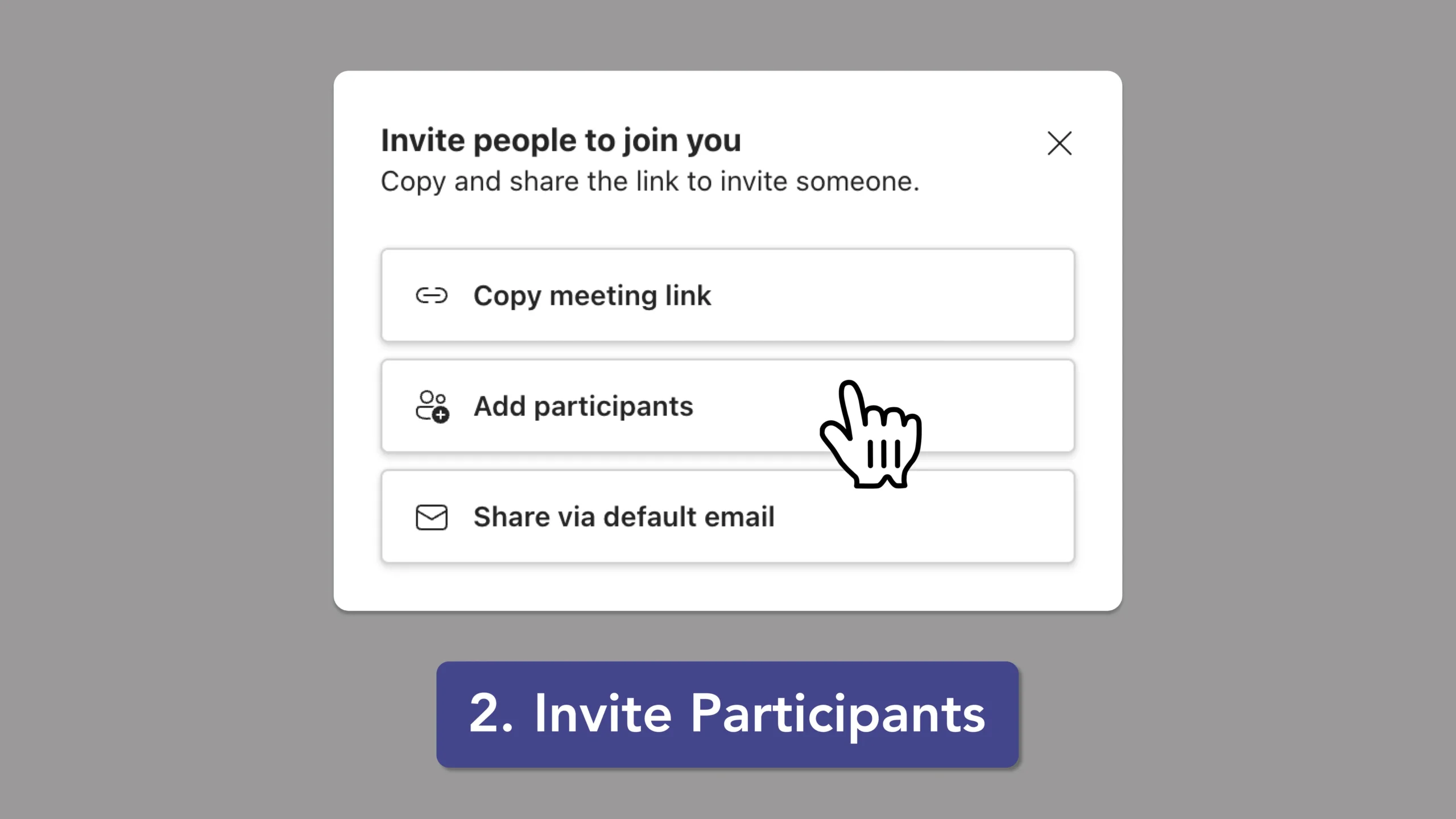
Task: Click the word "Participants" in the purple banner
Action: [837, 714]
